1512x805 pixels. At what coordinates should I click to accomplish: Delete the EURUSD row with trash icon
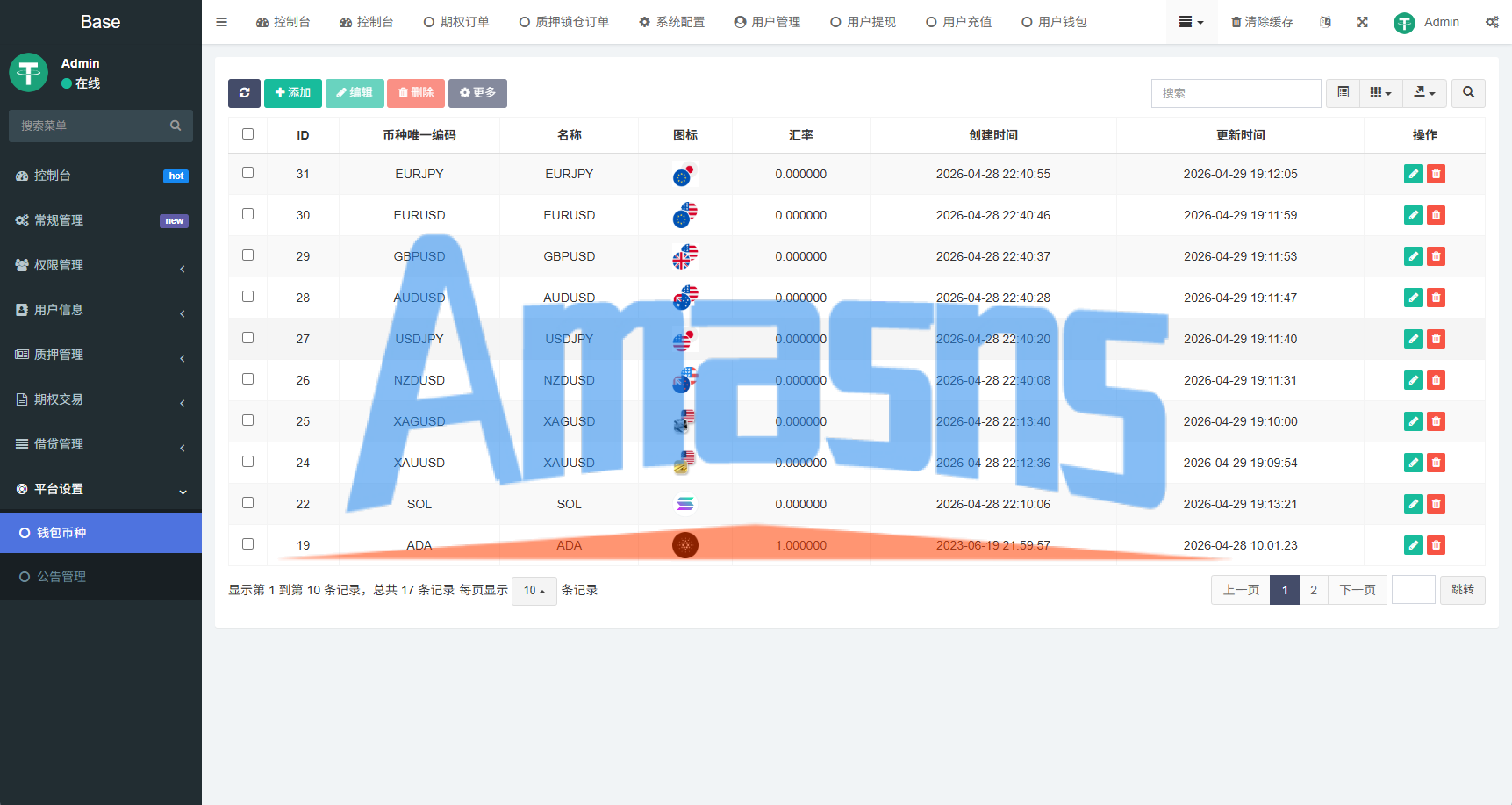tap(1436, 215)
